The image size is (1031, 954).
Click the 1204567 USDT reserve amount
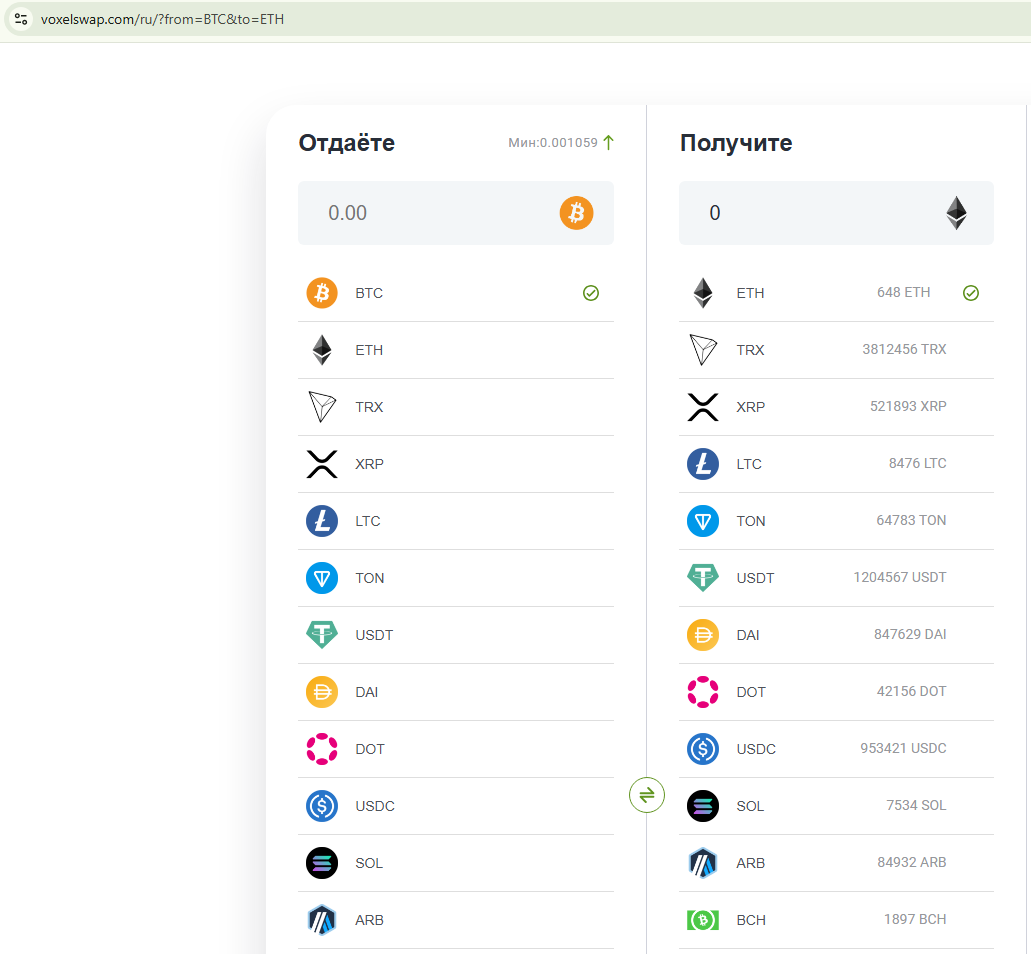click(x=899, y=577)
